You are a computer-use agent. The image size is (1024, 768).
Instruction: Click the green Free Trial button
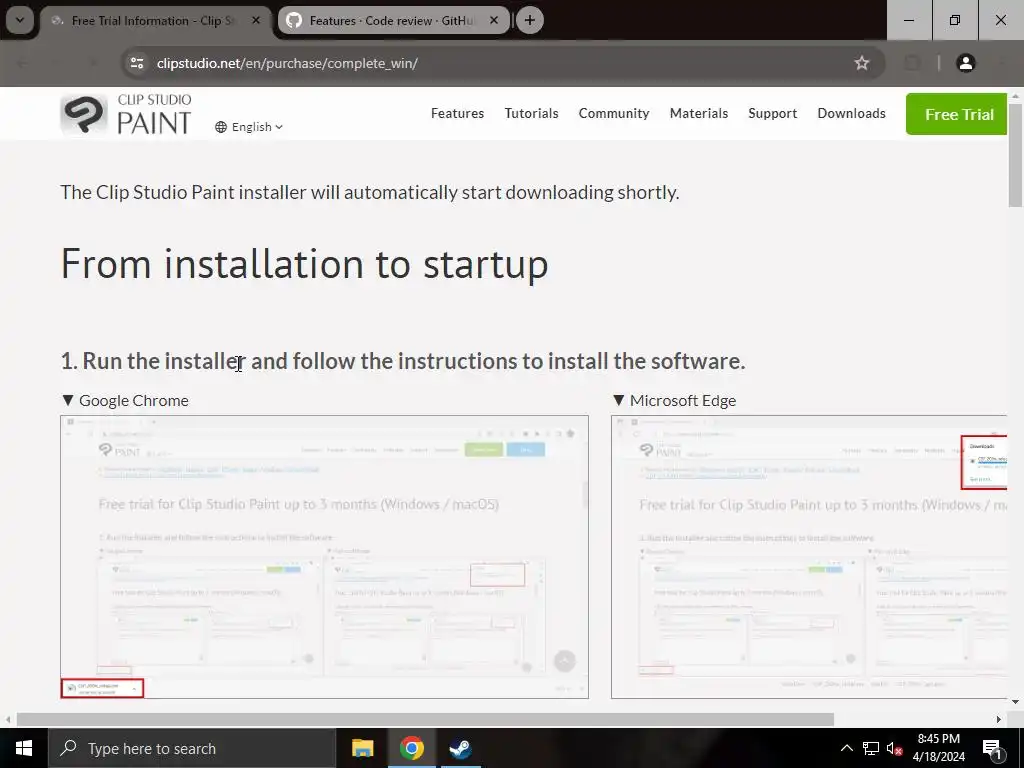(x=957, y=114)
